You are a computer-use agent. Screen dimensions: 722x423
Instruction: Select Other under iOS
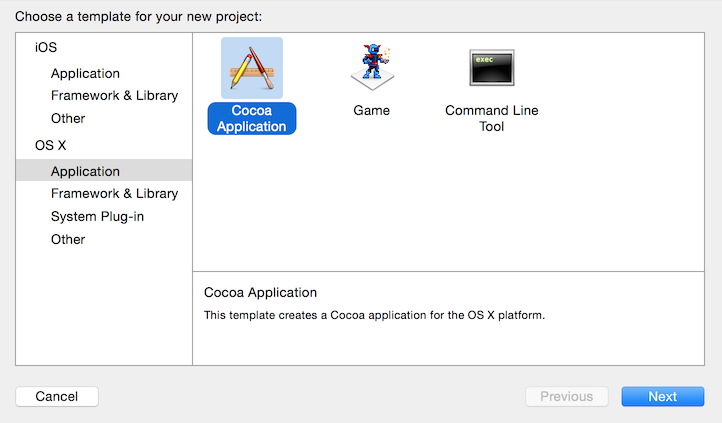pyautogui.click(x=68, y=119)
